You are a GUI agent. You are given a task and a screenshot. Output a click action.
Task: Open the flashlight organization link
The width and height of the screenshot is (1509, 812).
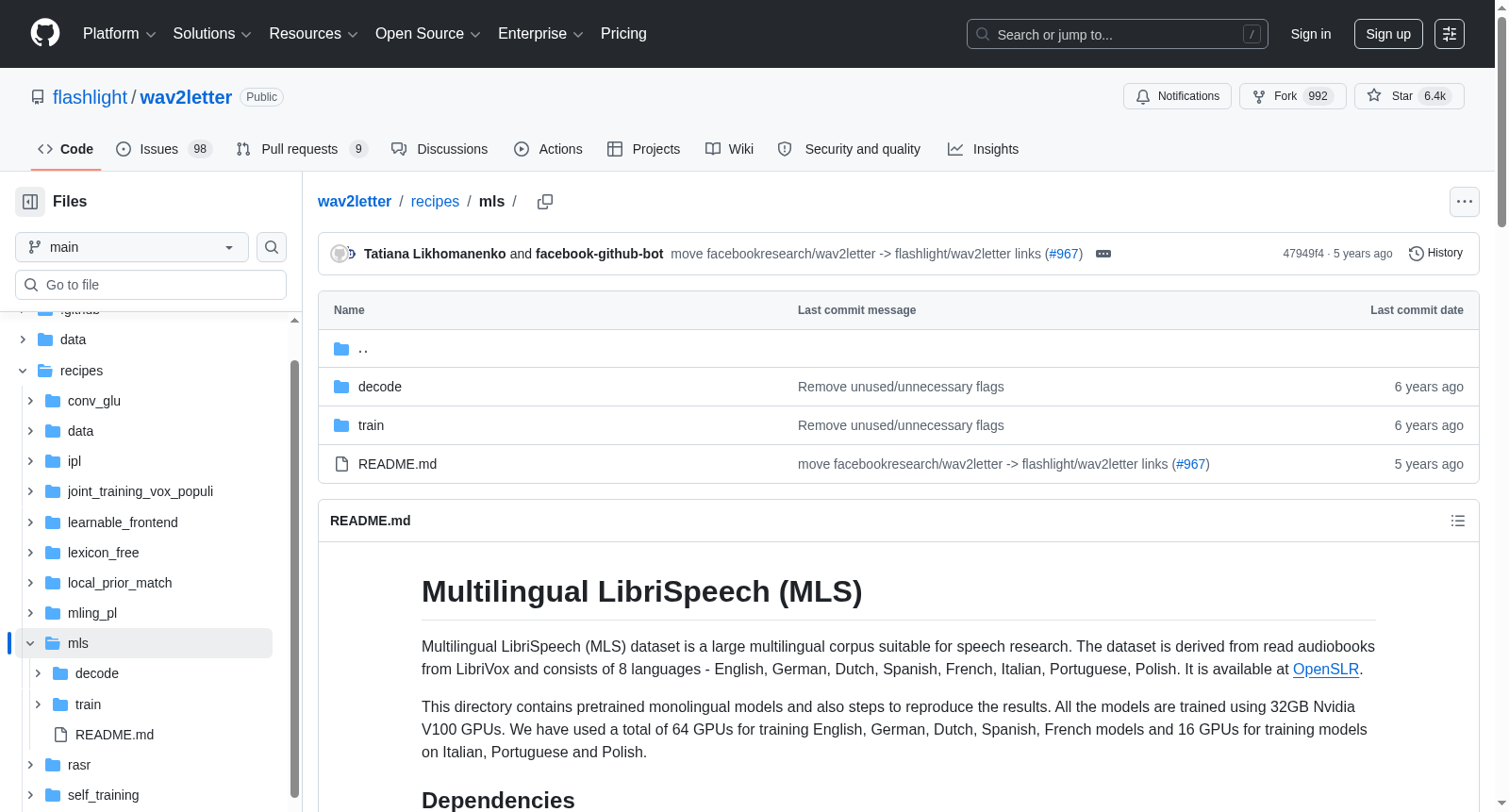(x=90, y=97)
